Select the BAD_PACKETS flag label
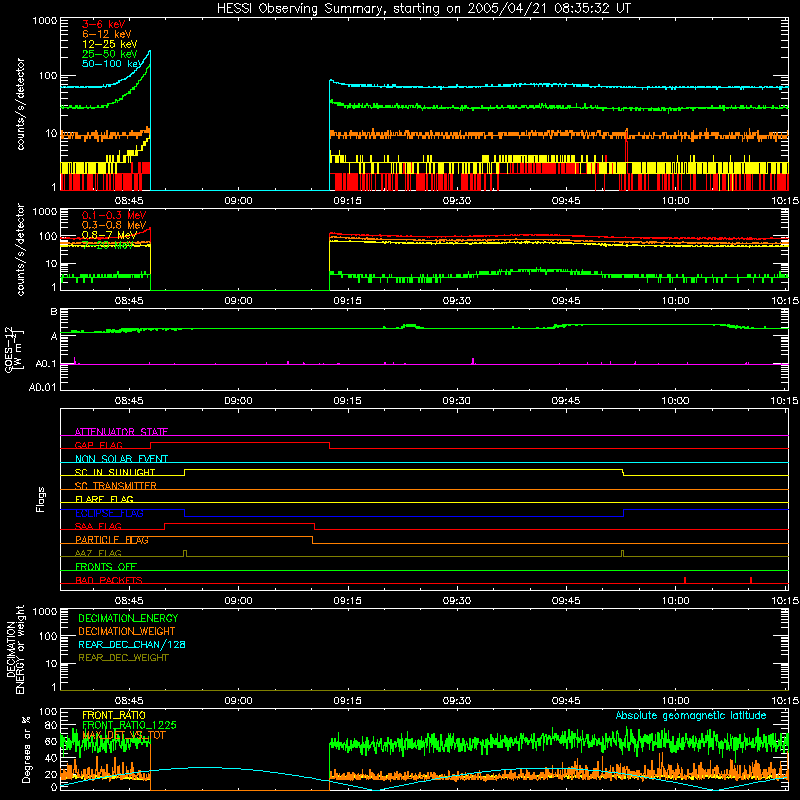Image resolution: width=800 pixels, height=800 pixels. [109, 580]
